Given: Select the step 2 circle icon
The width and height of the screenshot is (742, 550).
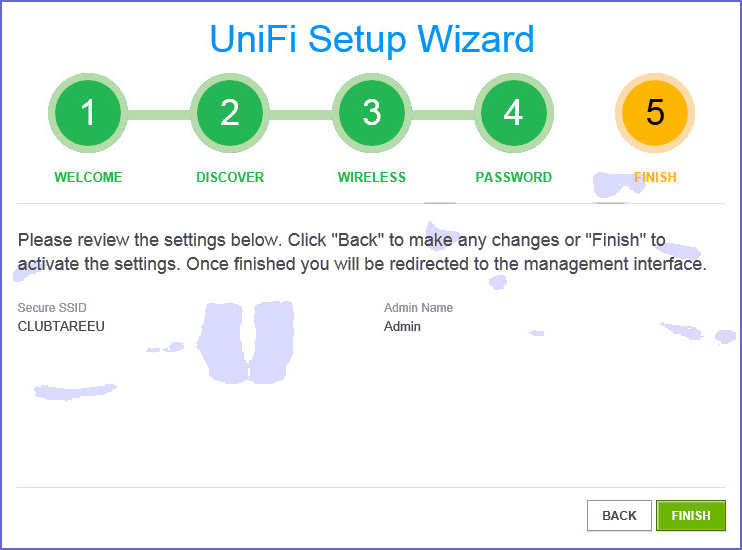Looking at the screenshot, I should pyautogui.click(x=230, y=113).
